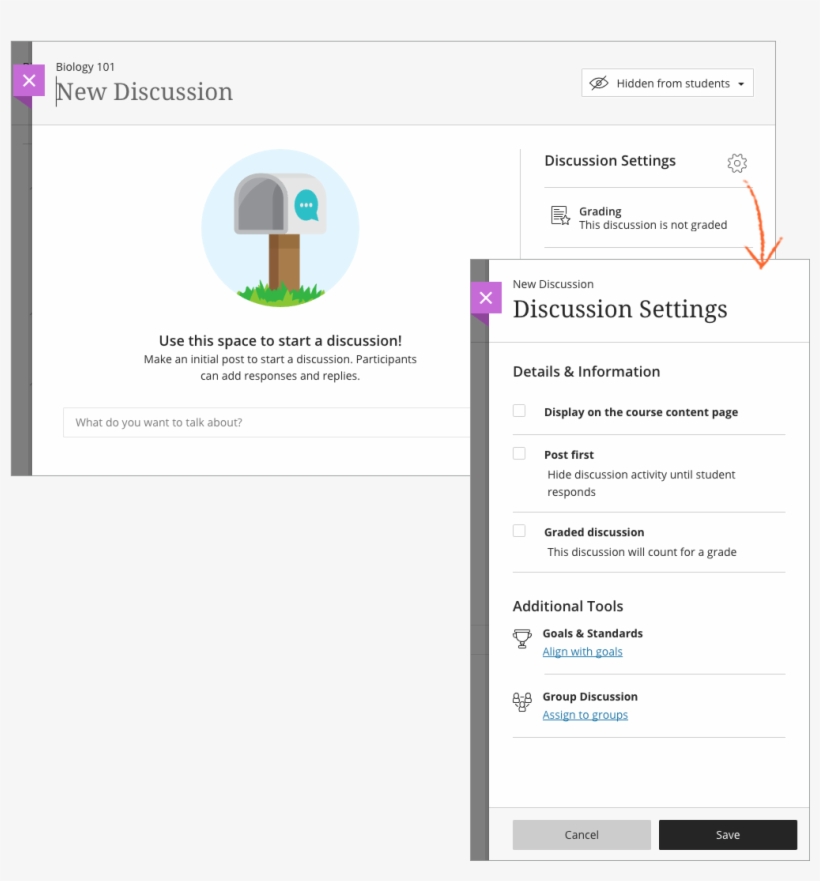Select the New Discussion breadcrumb in settings panel
The width and height of the screenshot is (820, 881).
point(553,284)
